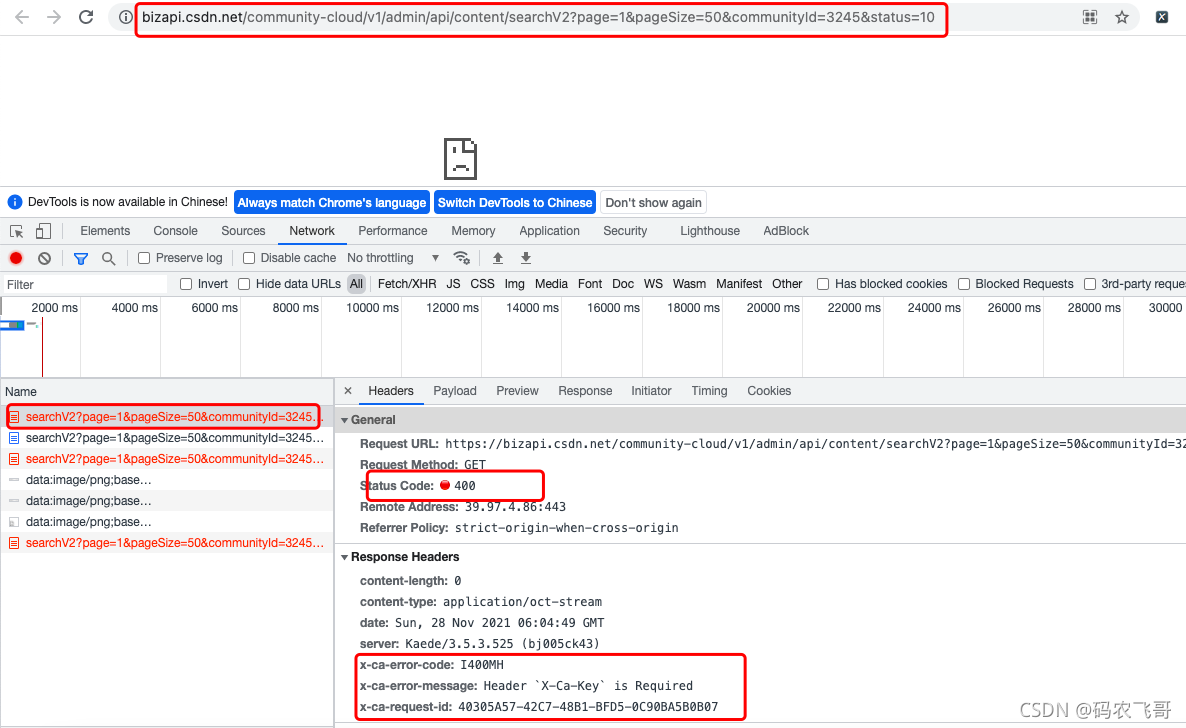
Task: Filter requests by Img type
Action: [514, 284]
